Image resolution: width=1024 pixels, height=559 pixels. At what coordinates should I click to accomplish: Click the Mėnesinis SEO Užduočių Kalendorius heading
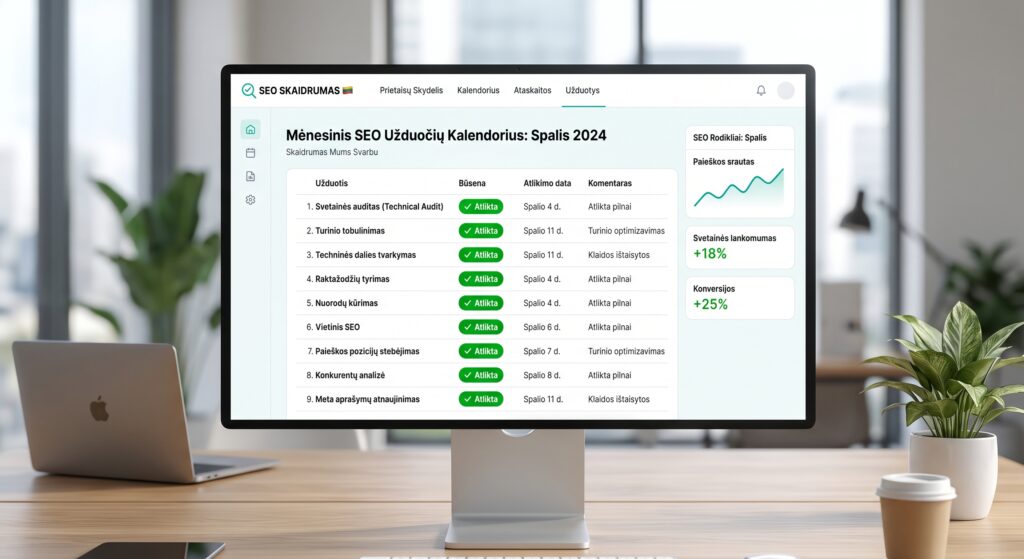(446, 136)
